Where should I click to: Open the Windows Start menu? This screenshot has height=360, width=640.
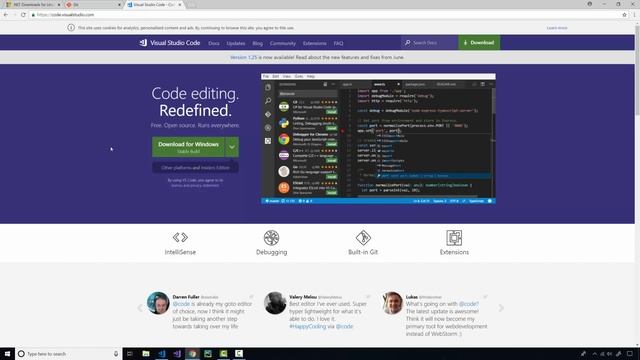[x=7, y=354]
